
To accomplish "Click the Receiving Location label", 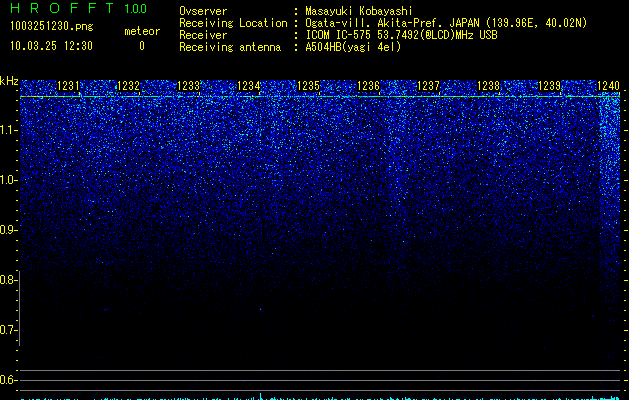I will pos(233,23).
